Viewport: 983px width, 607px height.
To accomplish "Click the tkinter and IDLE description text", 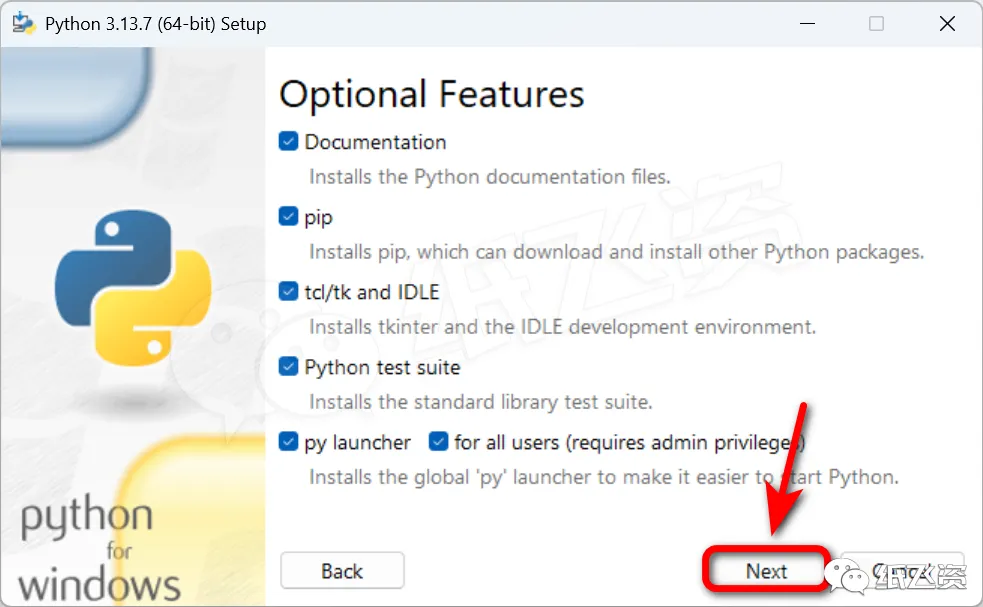I will point(562,327).
